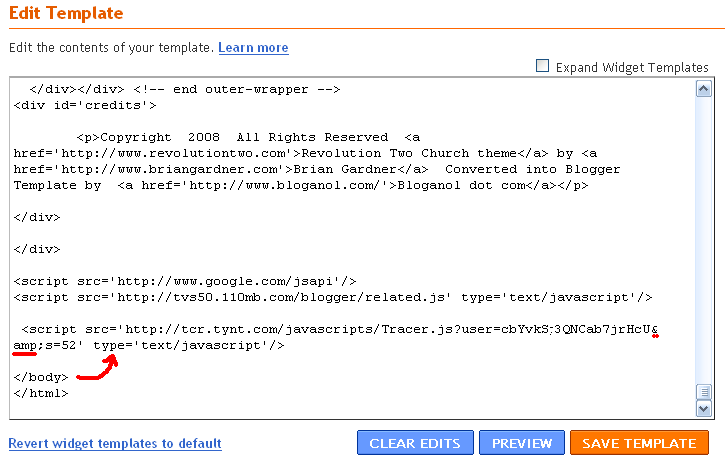Click the Expand Widget Templates label text
Viewport: 725px width, 465px height.
coord(632,67)
